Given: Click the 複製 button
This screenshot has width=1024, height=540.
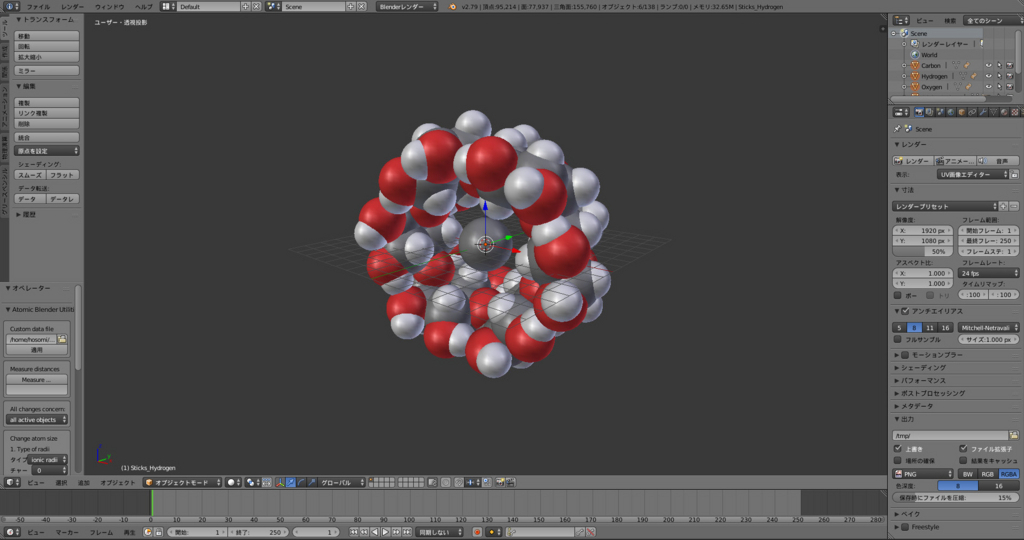Looking at the screenshot, I should [47, 103].
